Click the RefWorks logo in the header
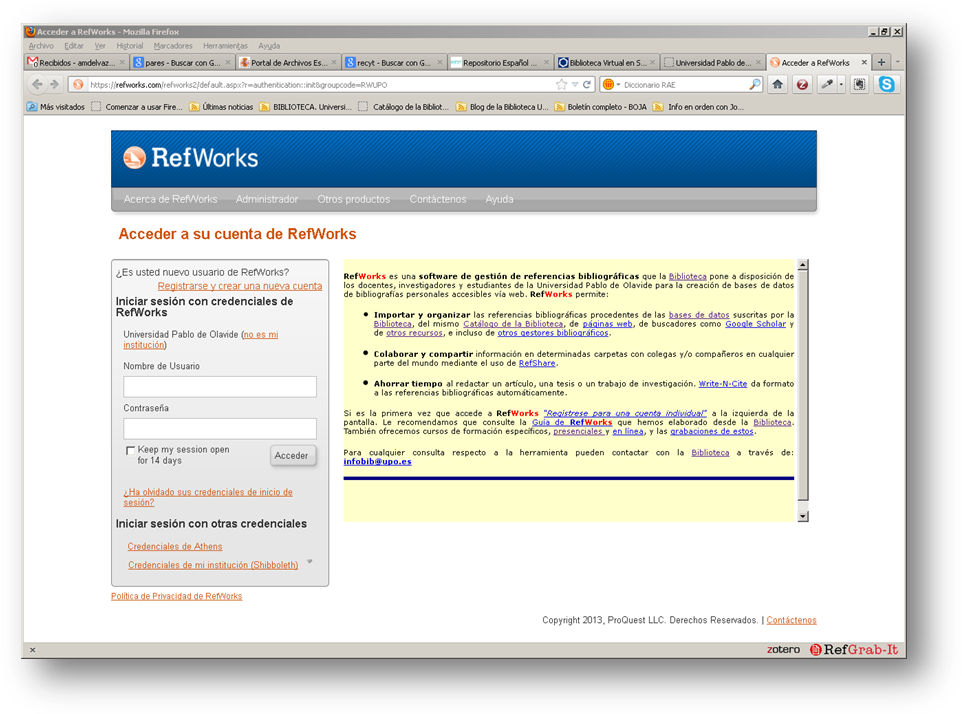Screen dimensions: 962x714 191,158
